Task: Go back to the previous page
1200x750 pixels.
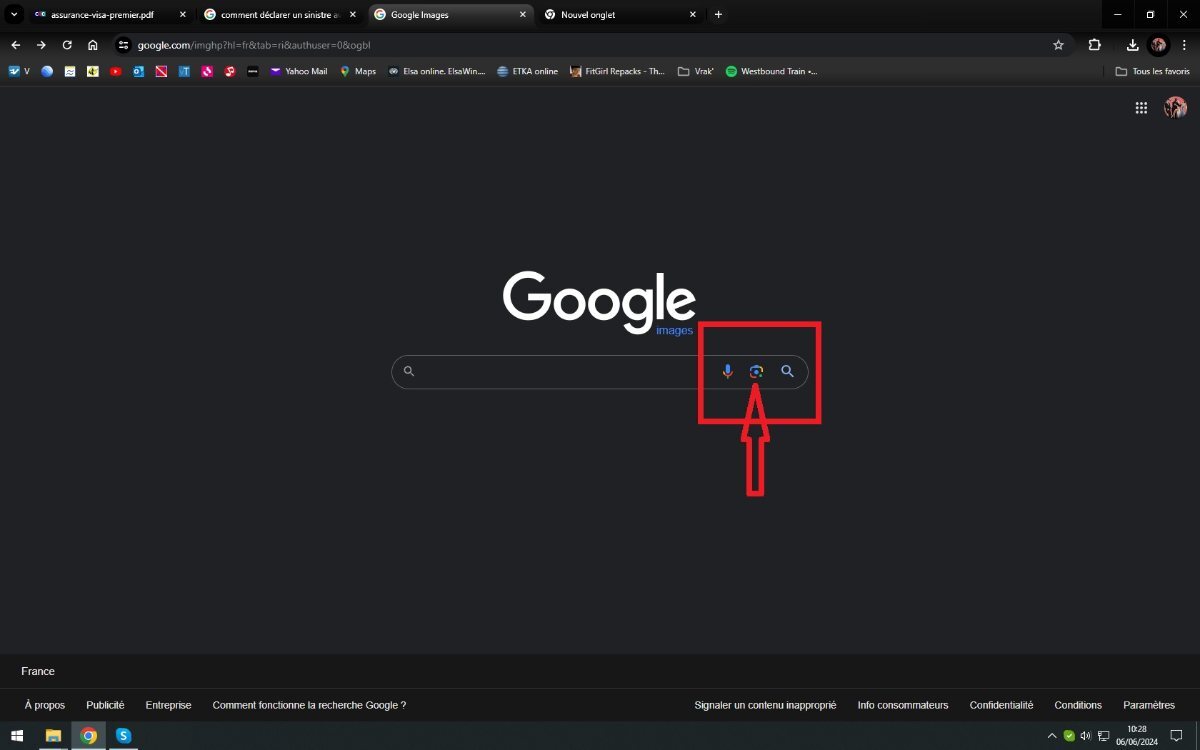Action: pyautogui.click(x=15, y=45)
